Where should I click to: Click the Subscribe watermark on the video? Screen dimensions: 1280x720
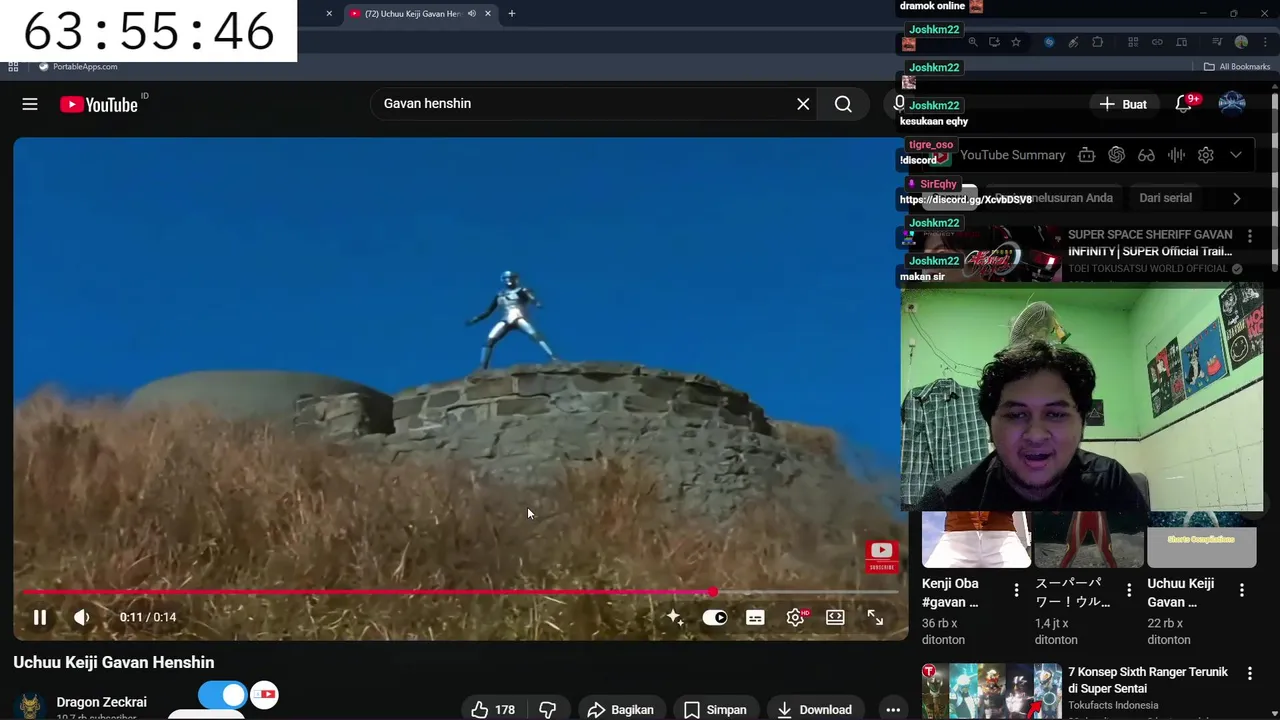pos(881,556)
